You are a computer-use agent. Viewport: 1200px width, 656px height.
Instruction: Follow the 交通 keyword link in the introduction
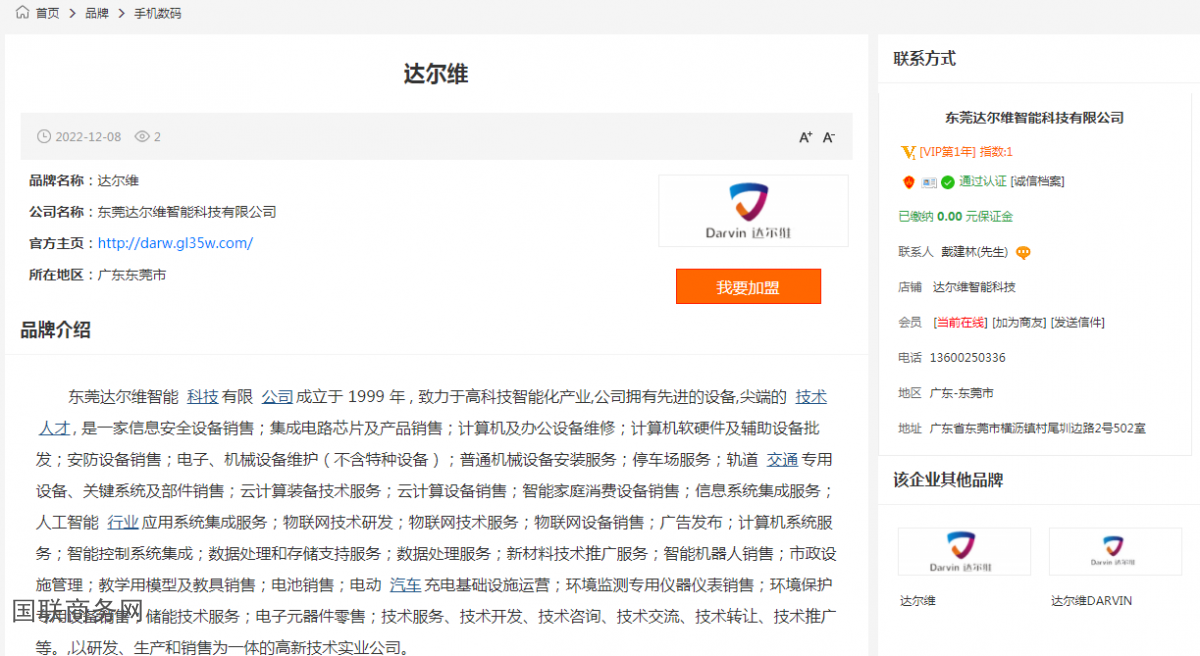[782, 460]
